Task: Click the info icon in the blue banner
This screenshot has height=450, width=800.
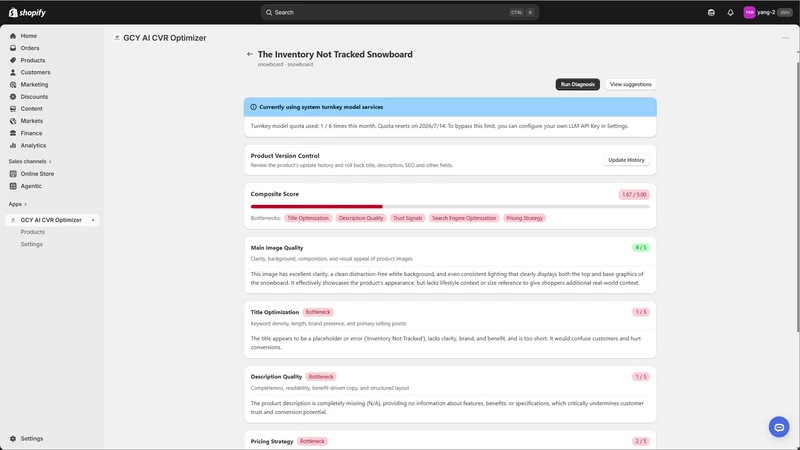Action: tap(254, 107)
